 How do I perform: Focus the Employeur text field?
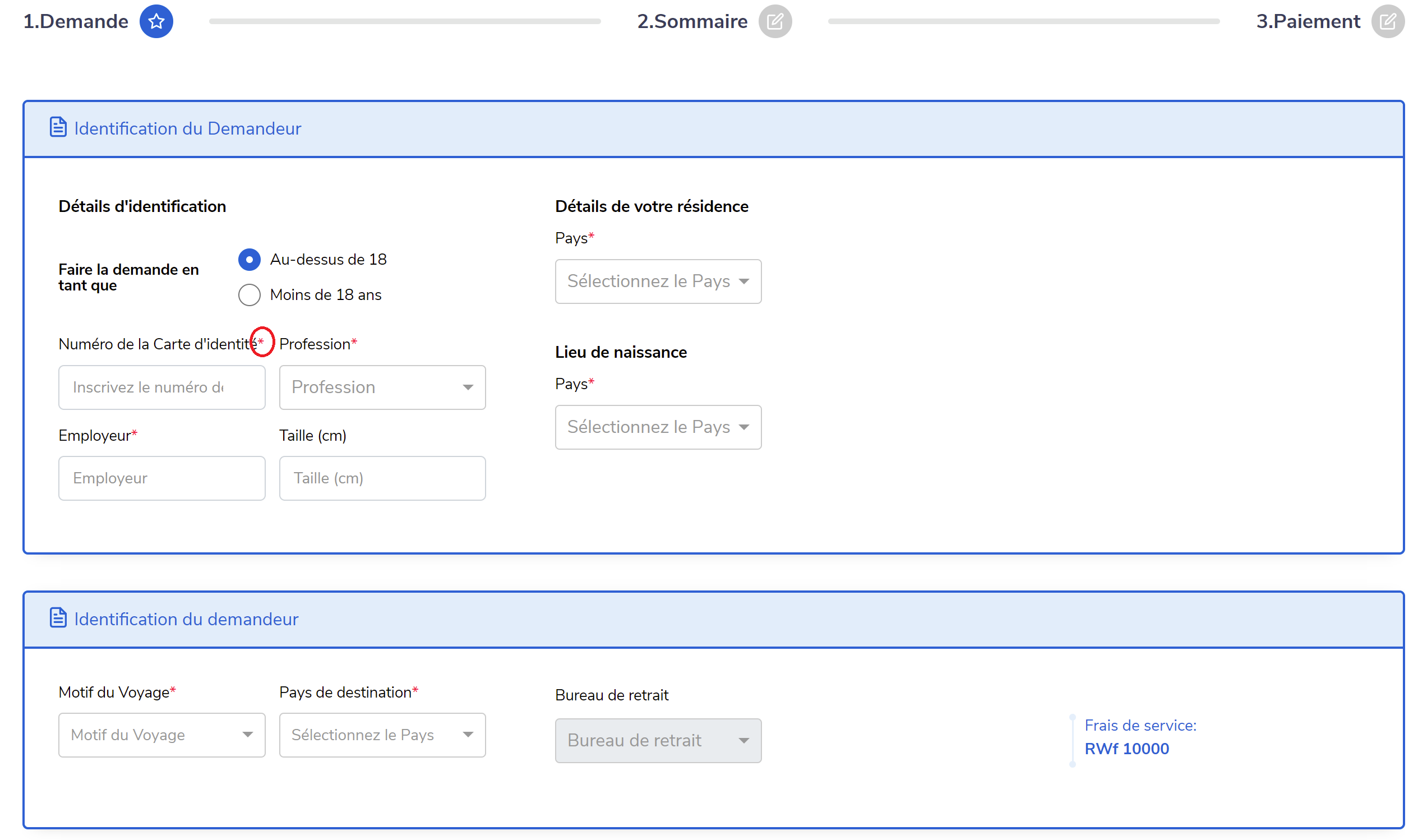161,478
